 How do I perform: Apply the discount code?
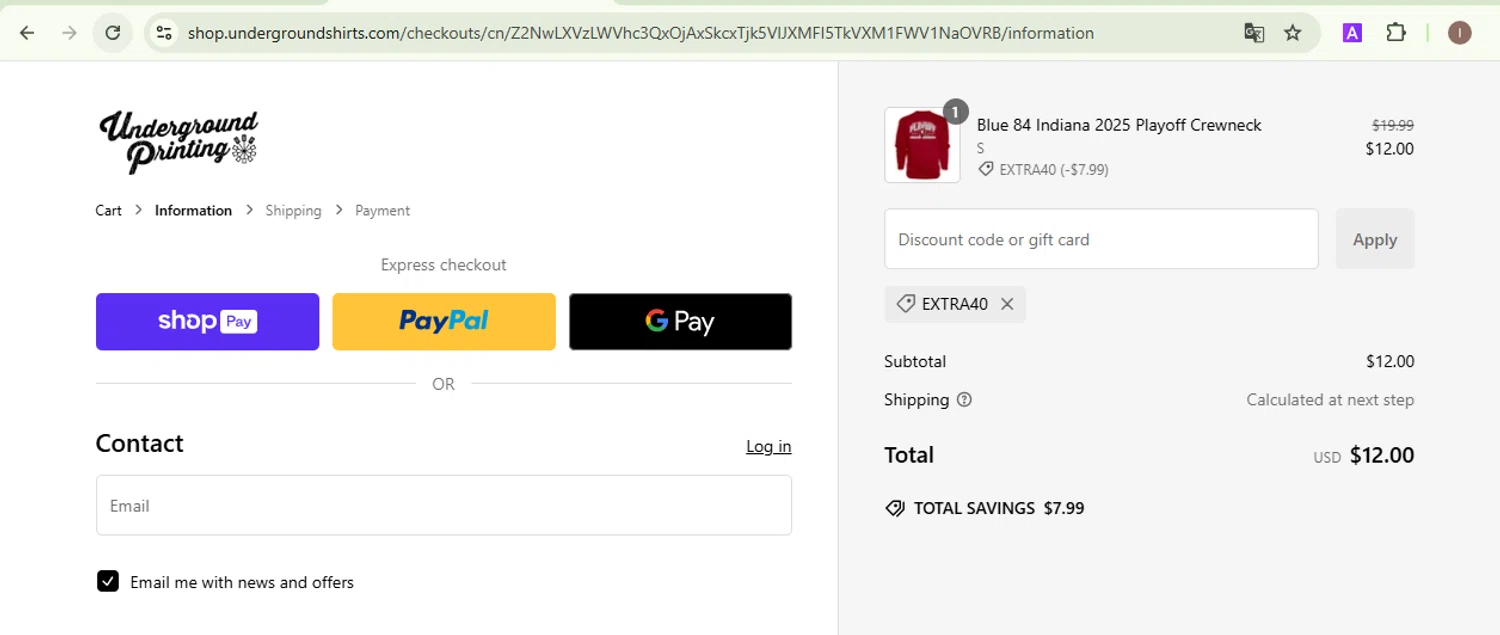tap(1374, 240)
